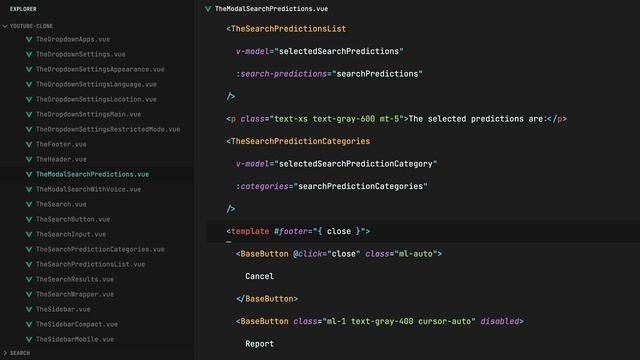Click Vue icon in the editor tab
The image size is (640, 360).
pos(208,9)
